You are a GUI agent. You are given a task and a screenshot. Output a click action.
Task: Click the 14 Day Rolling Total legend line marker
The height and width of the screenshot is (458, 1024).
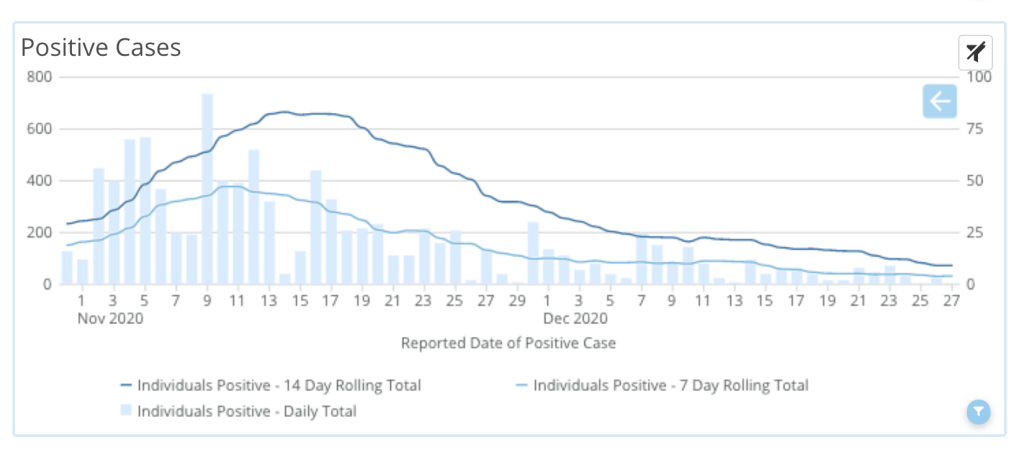126,386
